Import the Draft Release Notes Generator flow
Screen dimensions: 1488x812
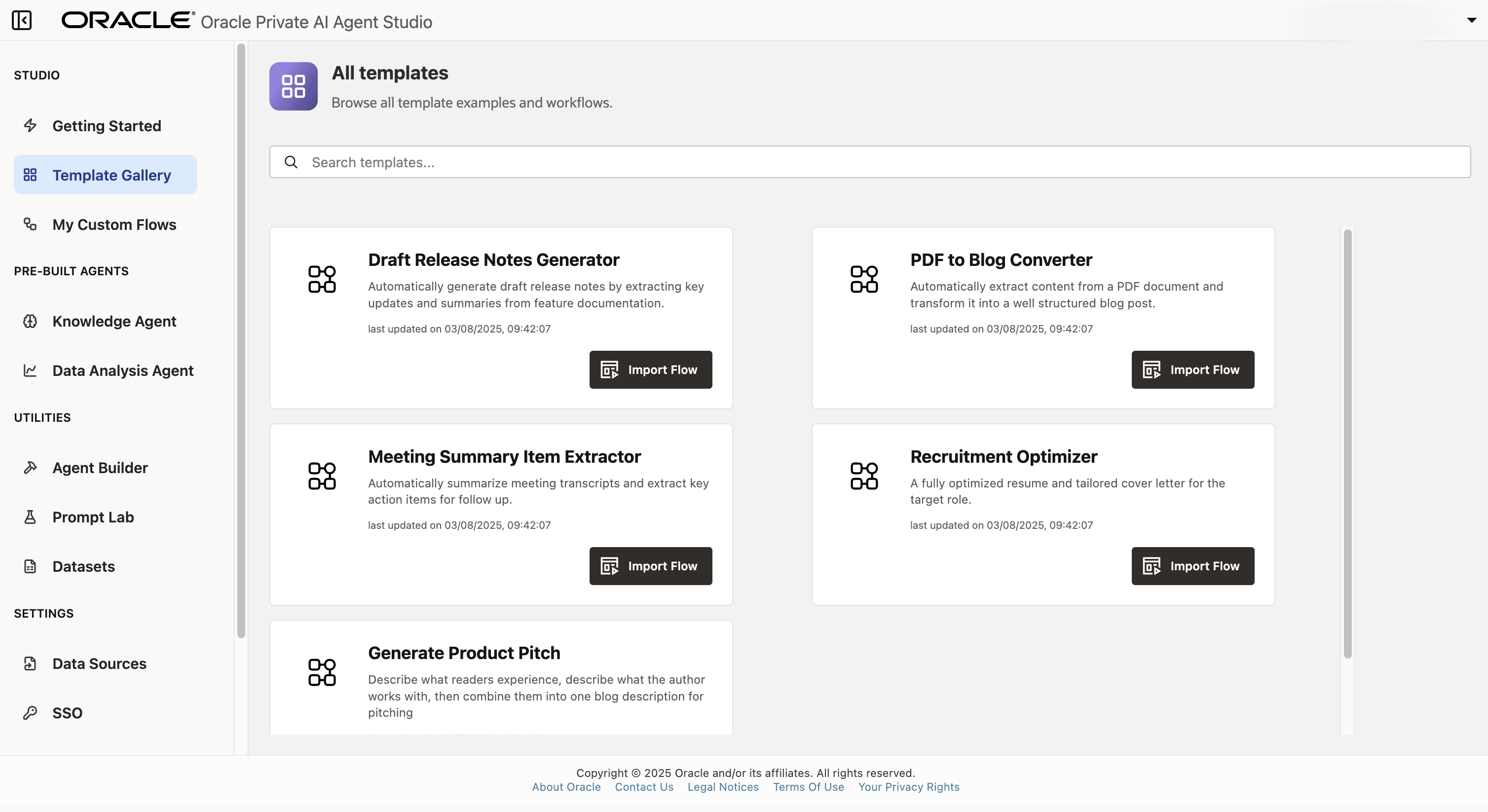point(650,369)
